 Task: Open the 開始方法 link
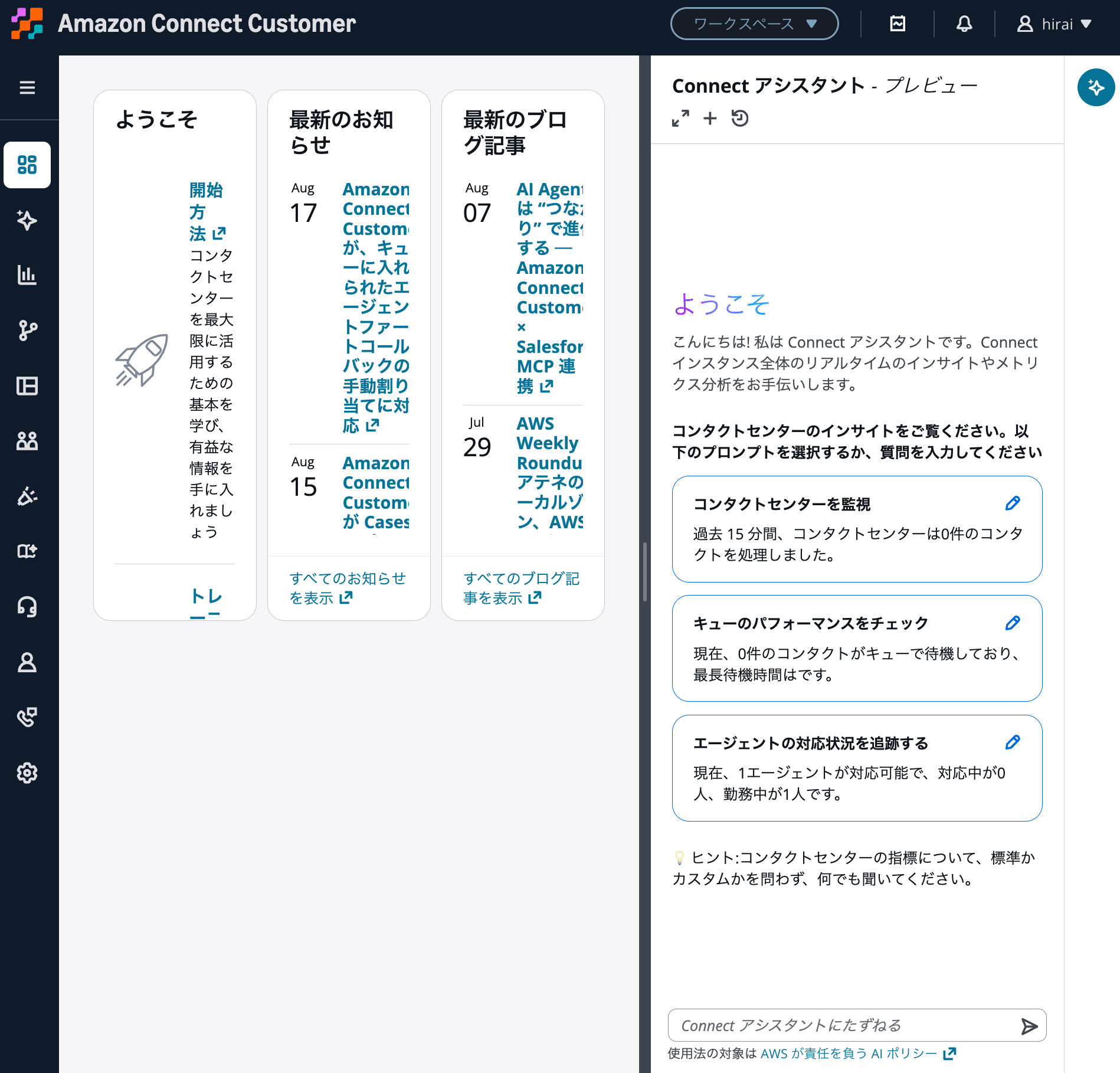[207, 212]
